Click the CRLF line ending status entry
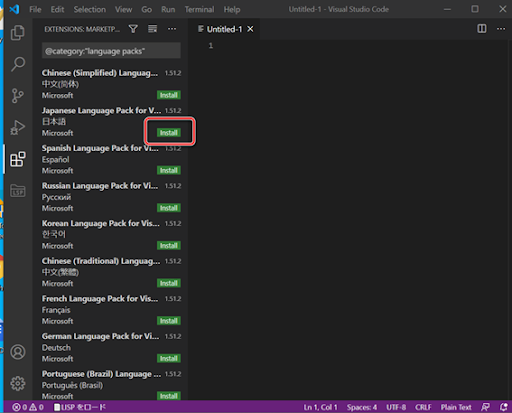 point(423,407)
